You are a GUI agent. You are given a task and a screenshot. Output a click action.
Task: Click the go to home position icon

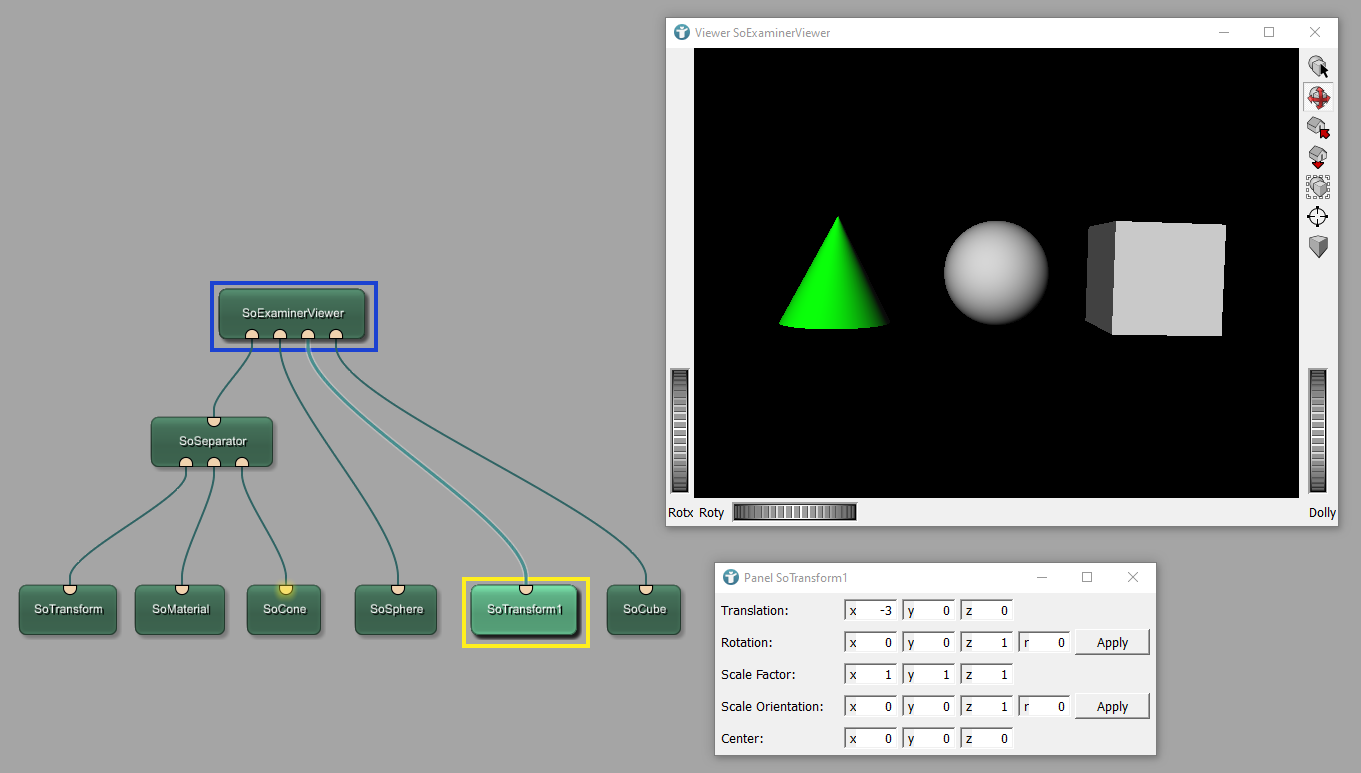pyautogui.click(x=1318, y=127)
